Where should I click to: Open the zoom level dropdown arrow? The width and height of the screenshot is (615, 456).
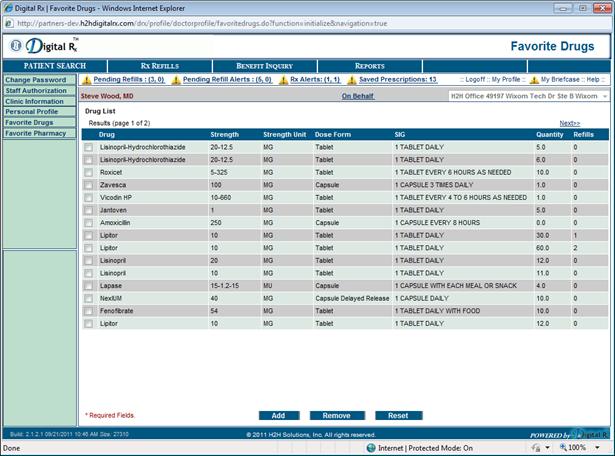coord(604,448)
